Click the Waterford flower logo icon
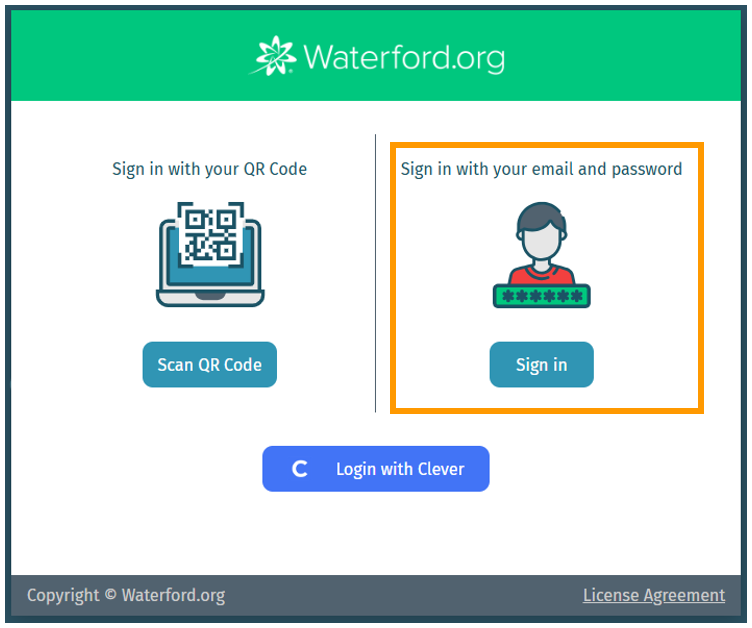 tap(273, 56)
